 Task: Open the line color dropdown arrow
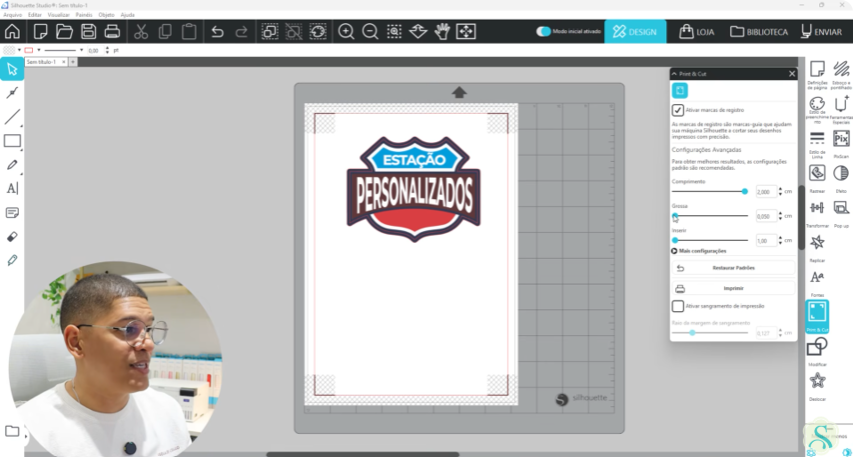click(x=39, y=50)
